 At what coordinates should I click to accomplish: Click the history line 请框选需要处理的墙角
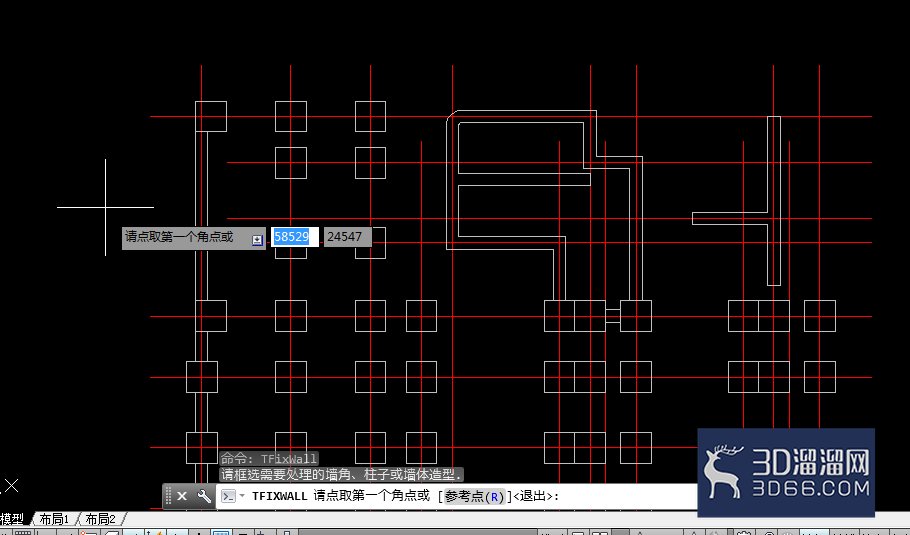(341, 474)
